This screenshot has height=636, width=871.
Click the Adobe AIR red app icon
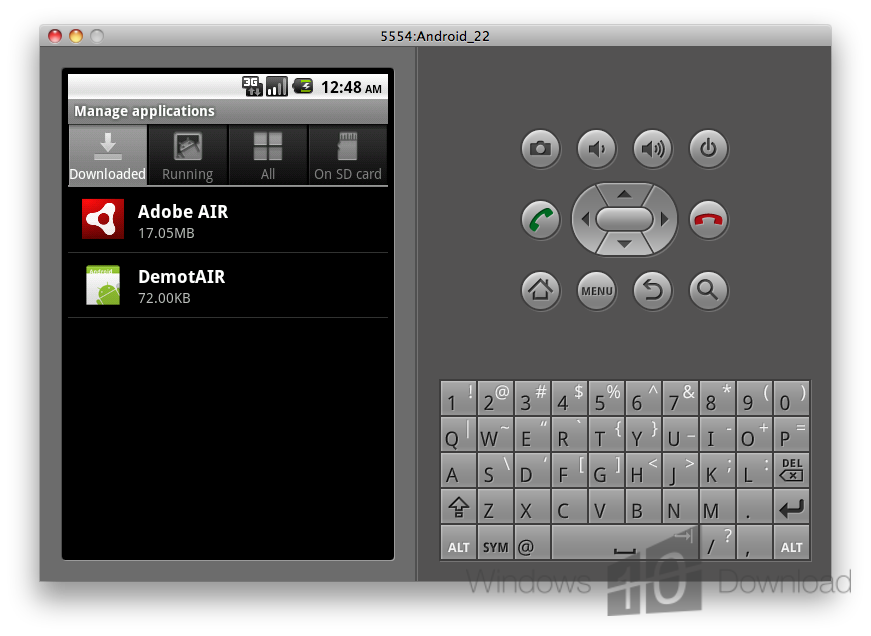pos(103,219)
